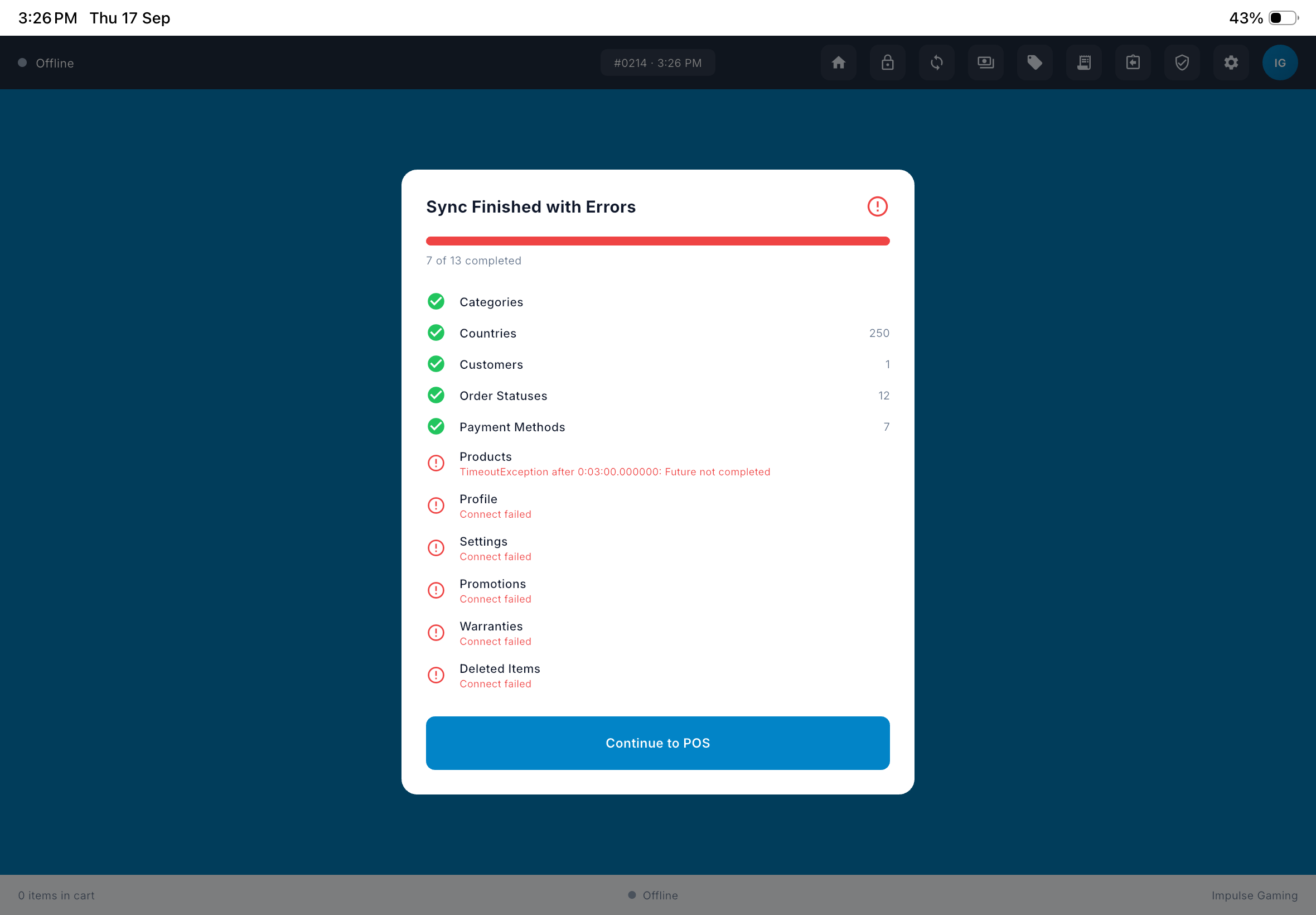Go to Home via house icon

tap(838, 62)
